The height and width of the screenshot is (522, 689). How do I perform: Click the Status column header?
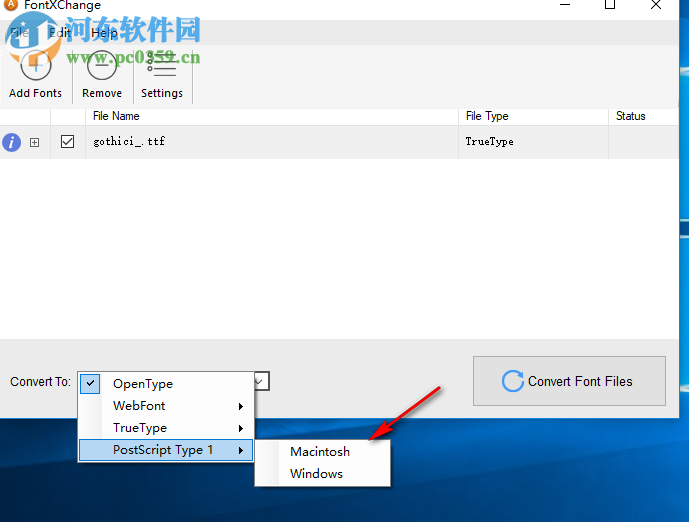point(644,116)
